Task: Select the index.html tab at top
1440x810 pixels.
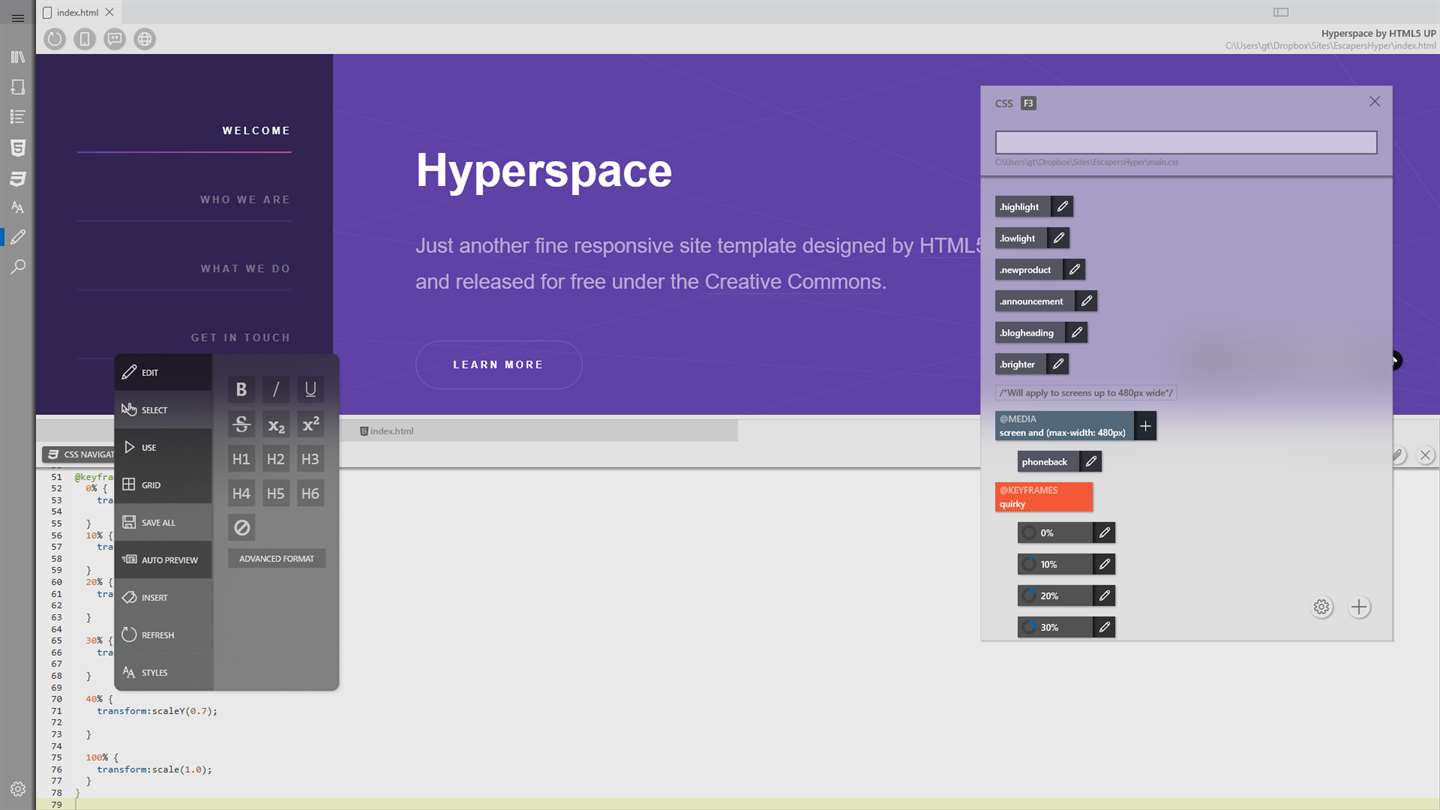Action: point(78,12)
